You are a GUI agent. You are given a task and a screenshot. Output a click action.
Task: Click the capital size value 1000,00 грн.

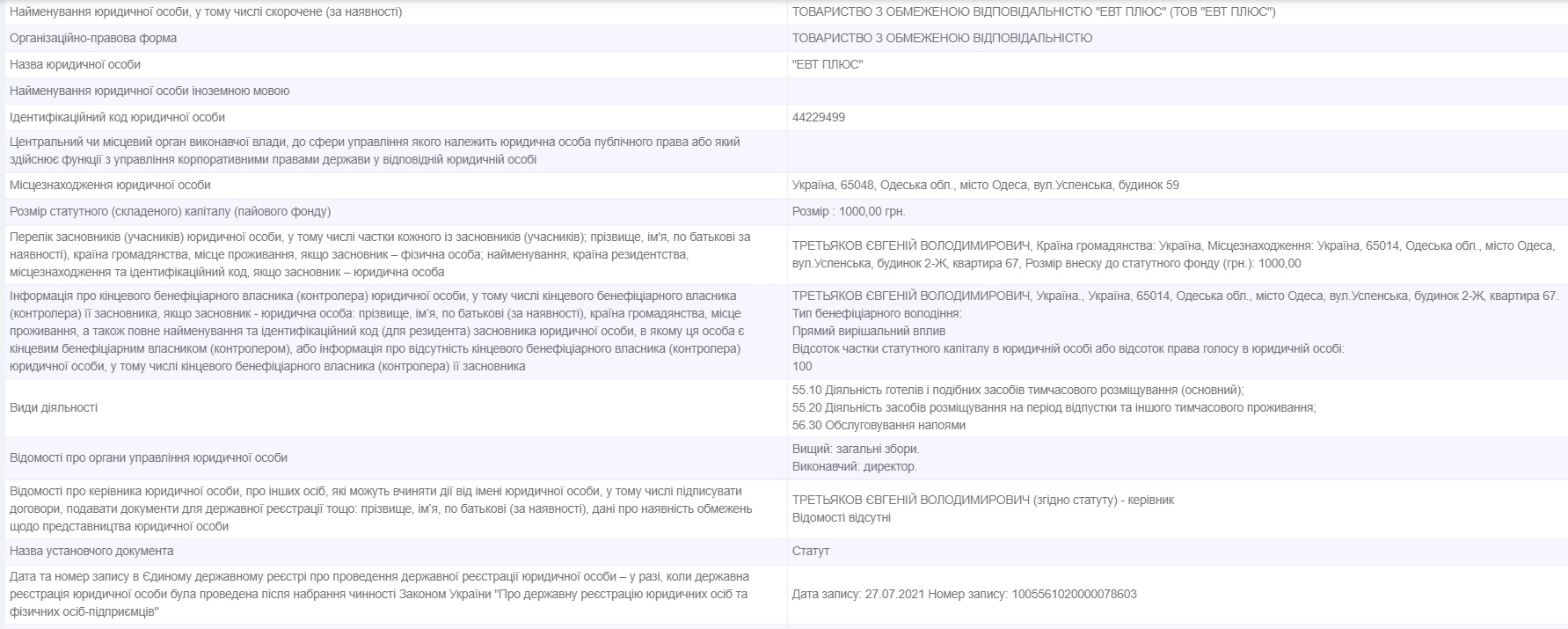tap(849, 211)
